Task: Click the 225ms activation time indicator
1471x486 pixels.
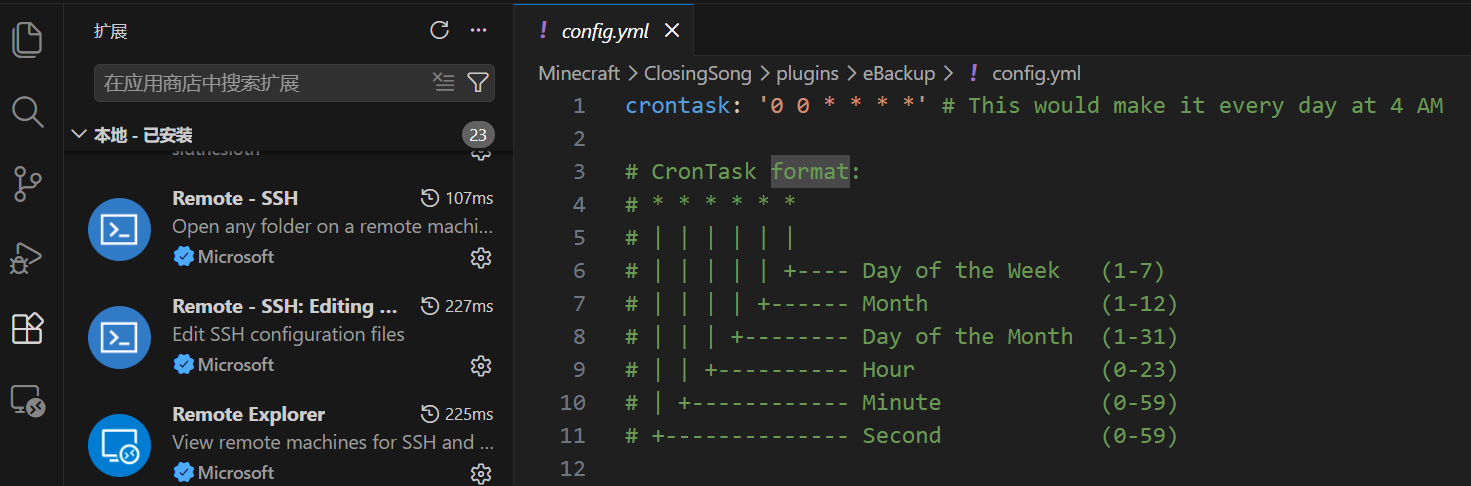Action: click(457, 414)
